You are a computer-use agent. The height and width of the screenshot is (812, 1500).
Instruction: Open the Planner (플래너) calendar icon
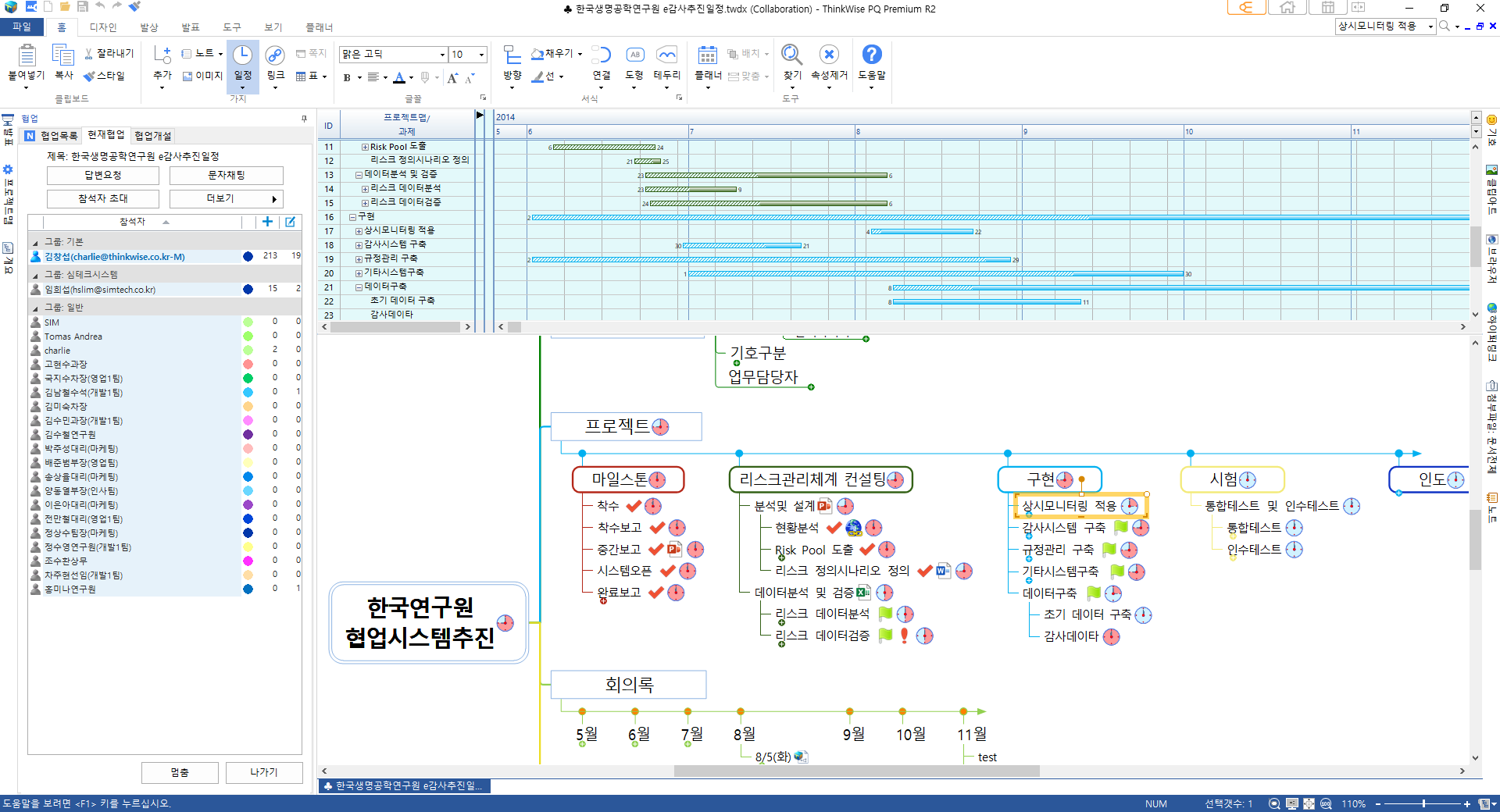tap(708, 55)
